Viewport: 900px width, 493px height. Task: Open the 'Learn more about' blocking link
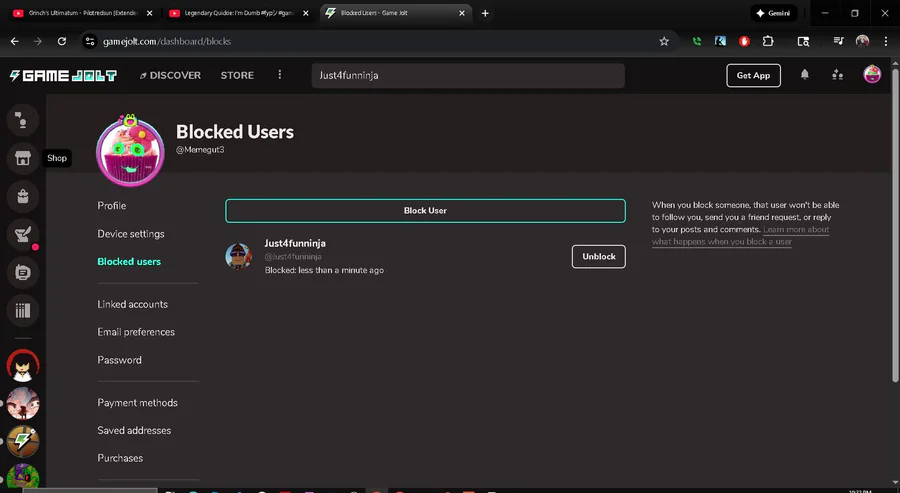(x=796, y=230)
